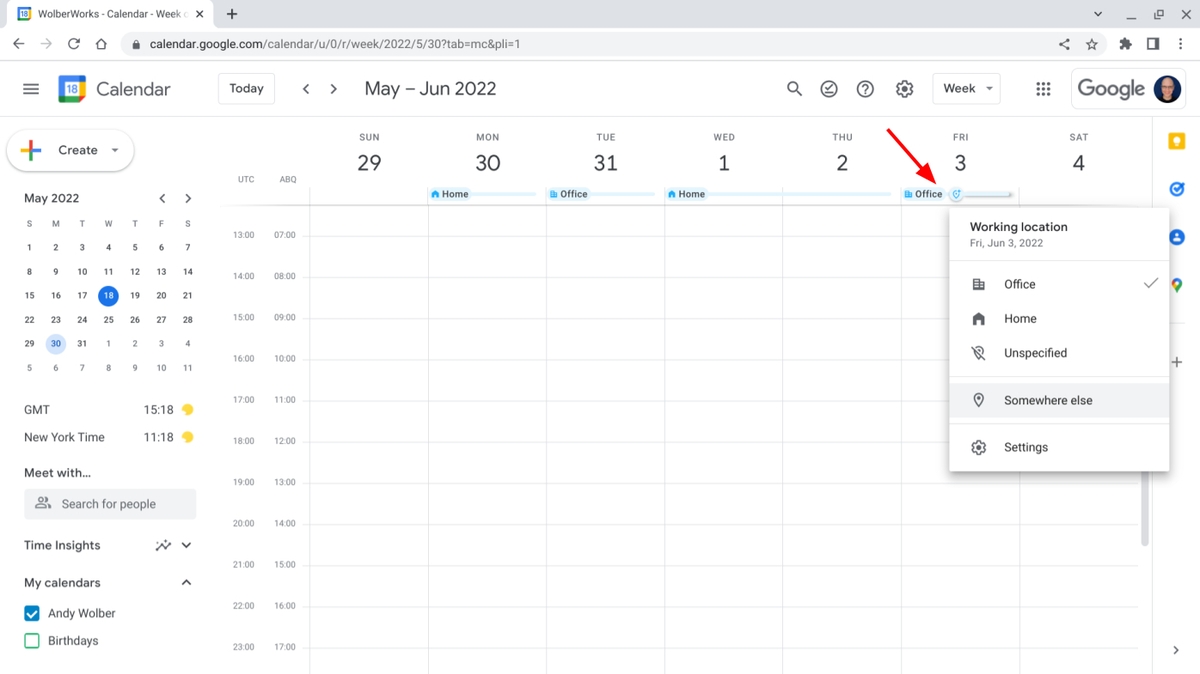Click the Search for people field
Screen dimensions: 1200x674
tap(110, 503)
